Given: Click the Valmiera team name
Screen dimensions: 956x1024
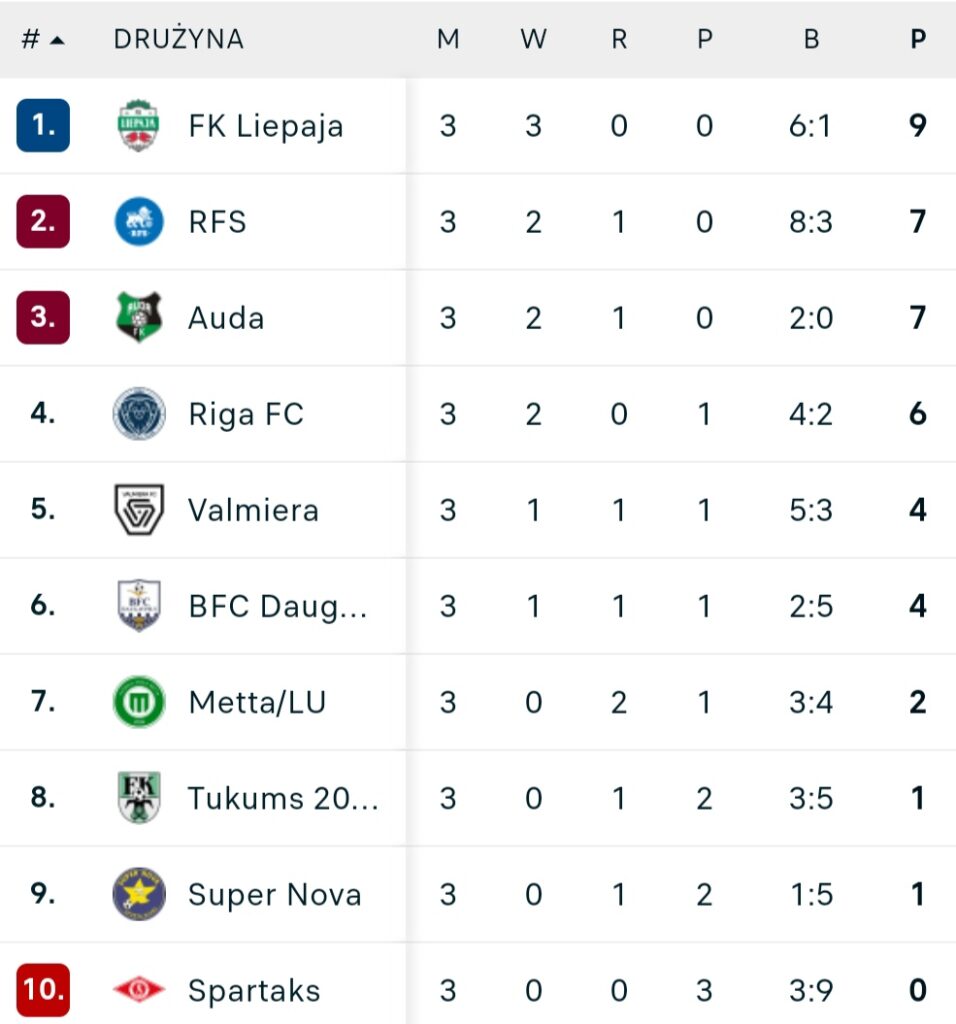Looking at the screenshot, I should click(253, 510).
